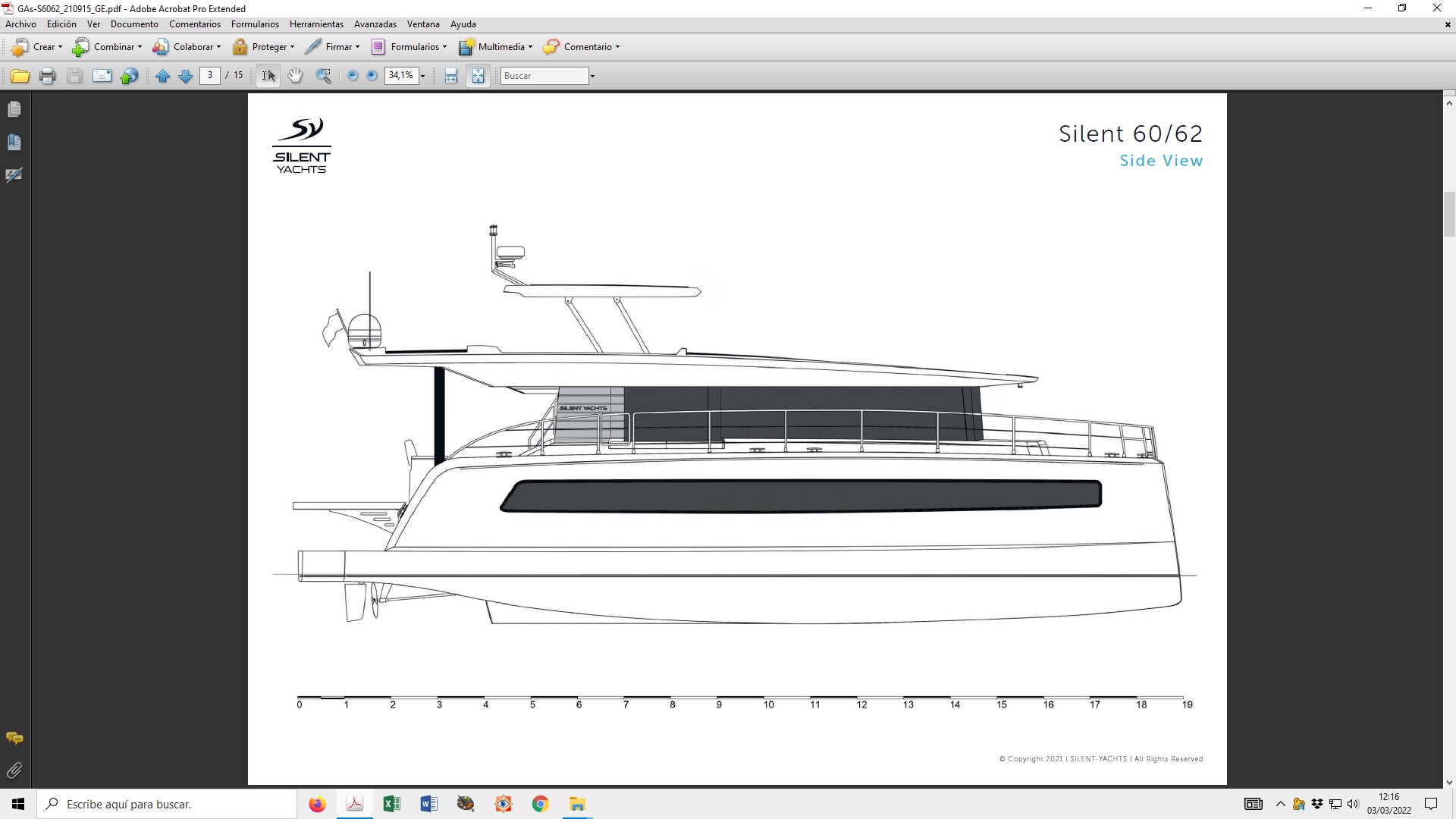The width and height of the screenshot is (1456, 819).
Task: Click the Firmar toolbar button
Action: (332, 47)
